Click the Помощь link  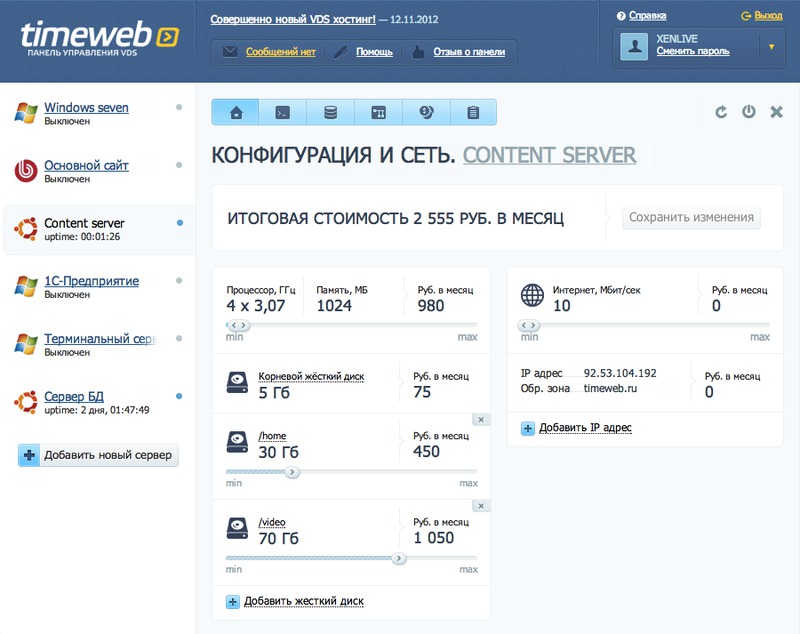(x=374, y=52)
